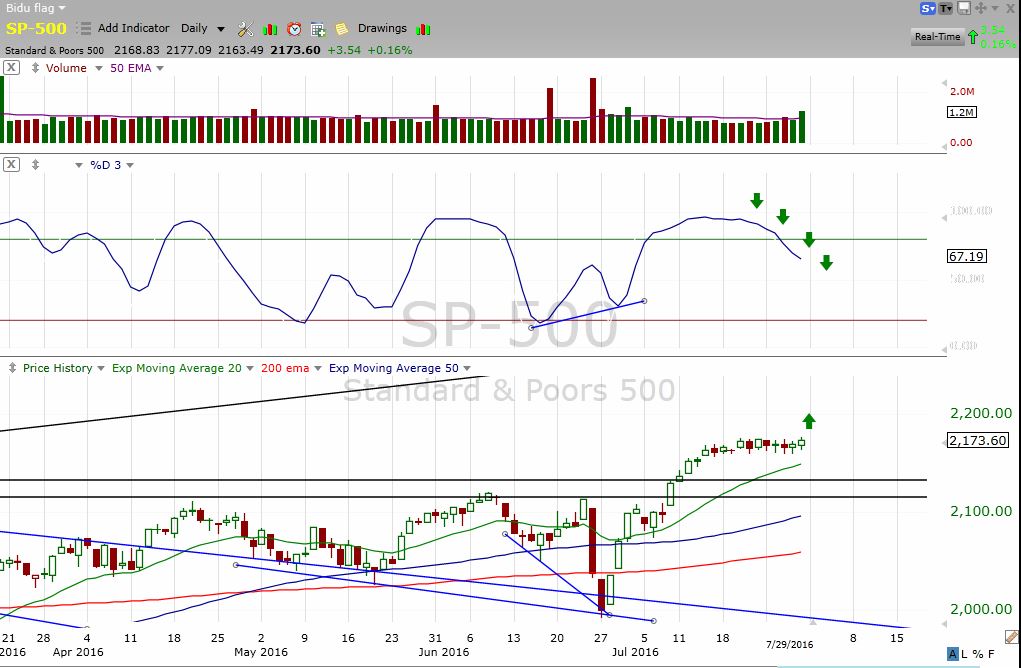
Task: Toggle arithmetic scale A at bottom right
Action: pos(954,655)
